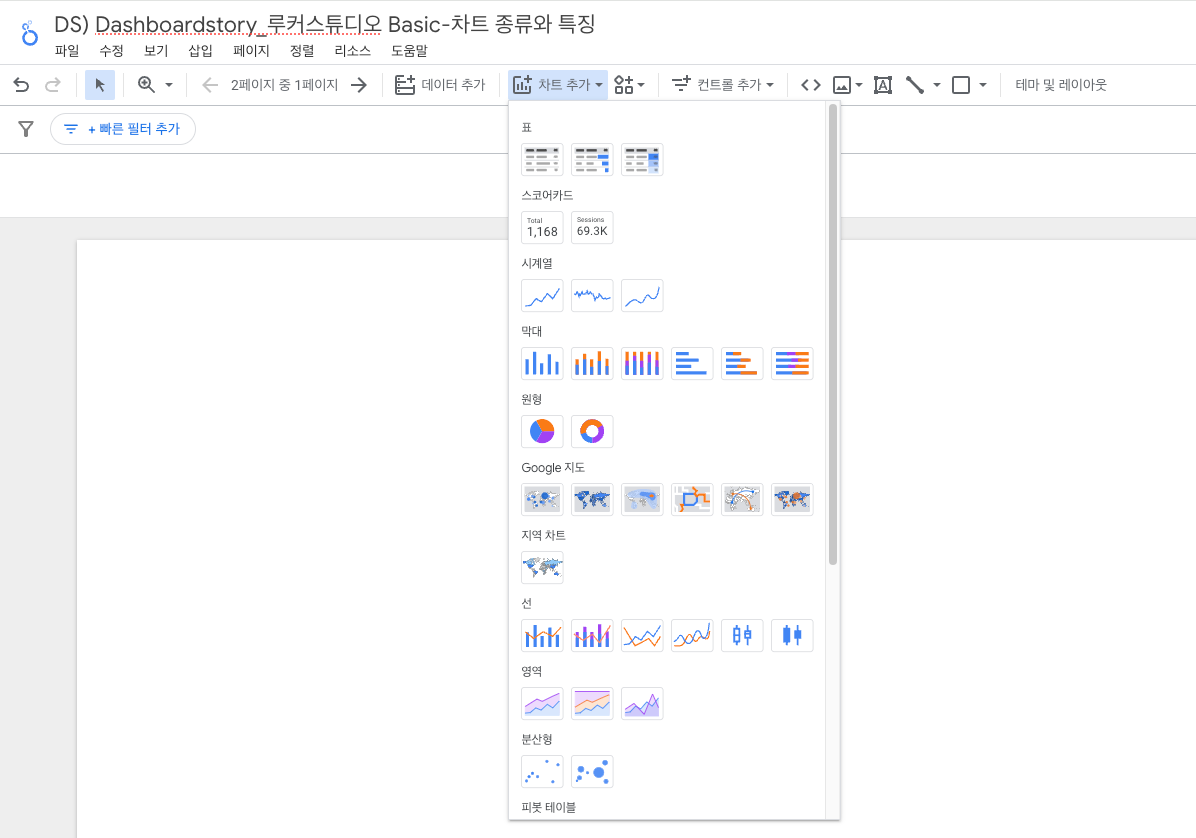Open the 수정 menu
The image size is (1196, 838).
(x=111, y=51)
